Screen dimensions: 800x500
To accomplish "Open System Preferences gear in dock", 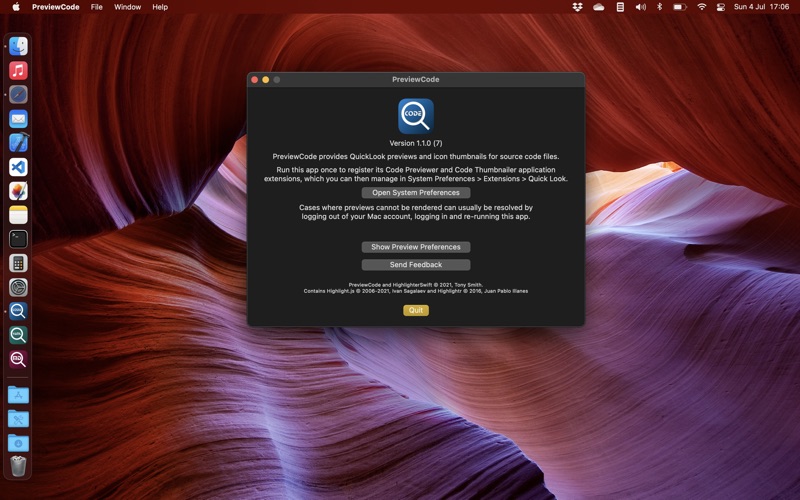I will click(18, 287).
